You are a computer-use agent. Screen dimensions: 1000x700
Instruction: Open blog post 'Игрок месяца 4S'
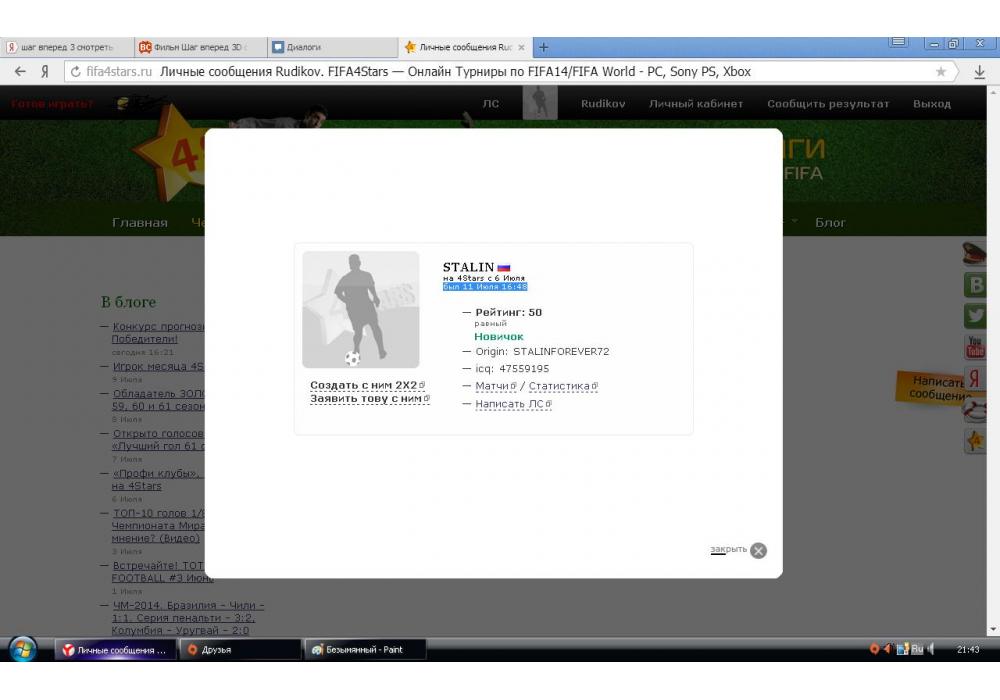[158, 367]
